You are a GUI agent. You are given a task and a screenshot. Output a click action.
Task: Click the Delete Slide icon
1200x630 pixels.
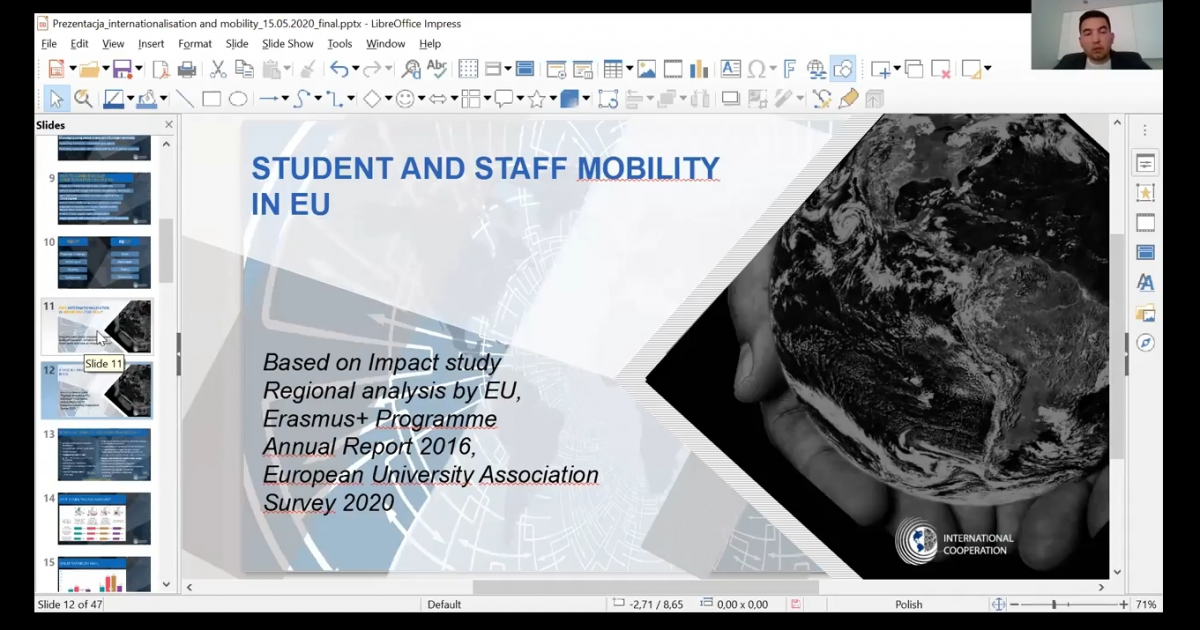coord(940,69)
